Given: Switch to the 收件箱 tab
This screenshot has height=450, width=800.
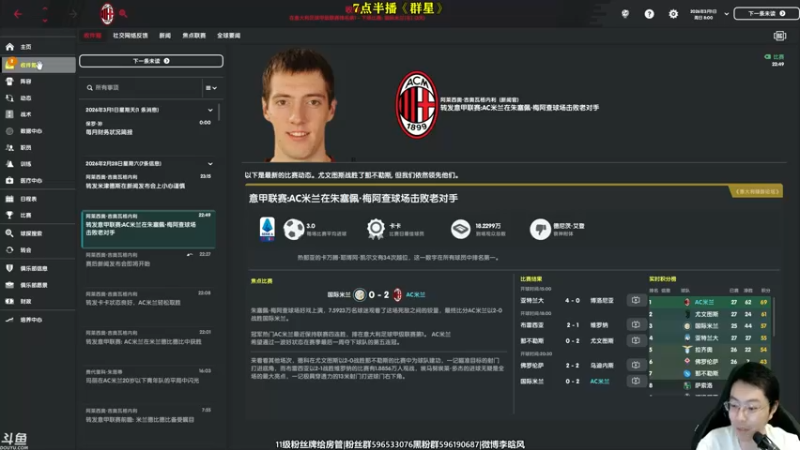Looking at the screenshot, I should pyautogui.click(x=92, y=36).
